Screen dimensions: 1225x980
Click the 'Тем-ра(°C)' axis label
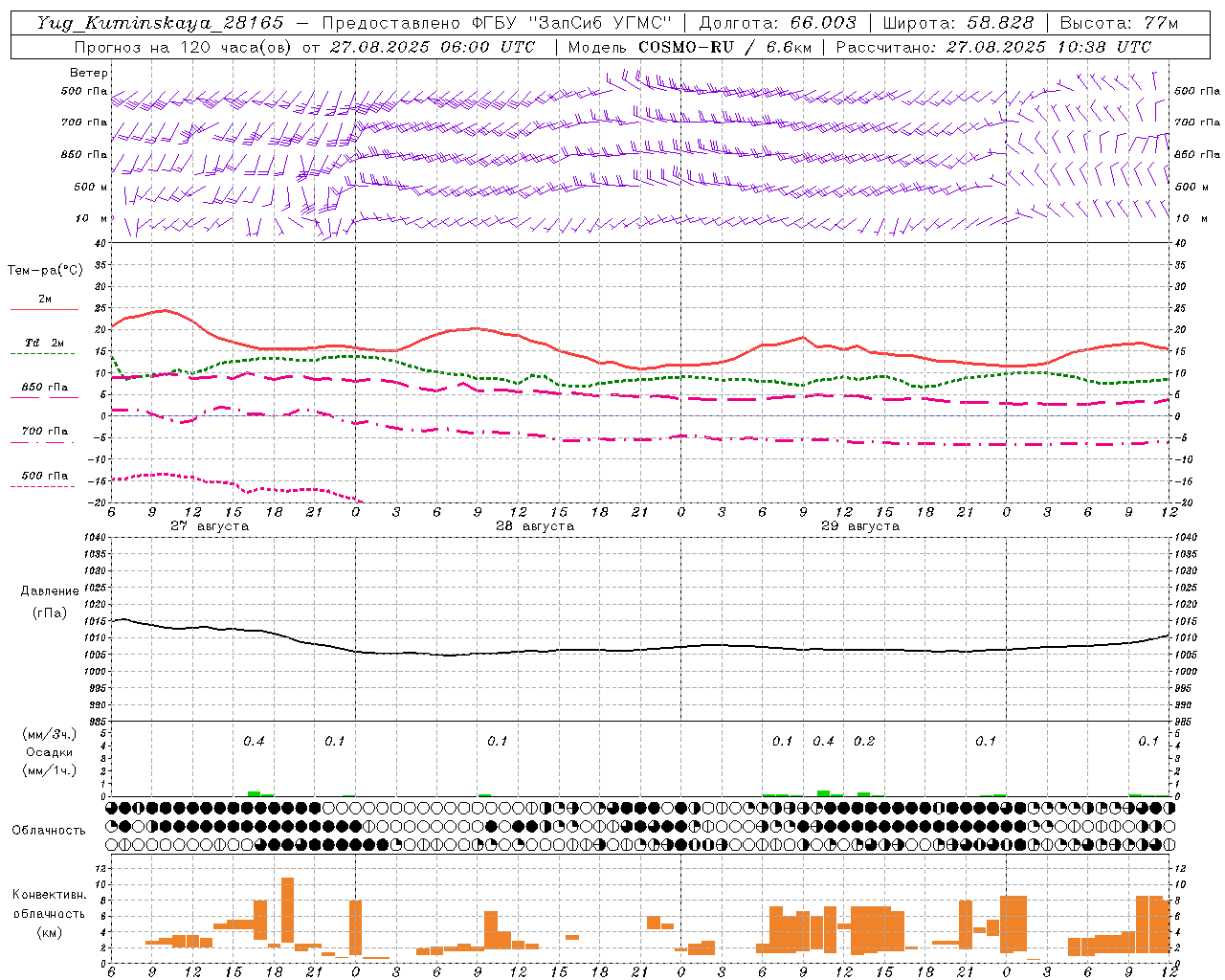(45, 271)
